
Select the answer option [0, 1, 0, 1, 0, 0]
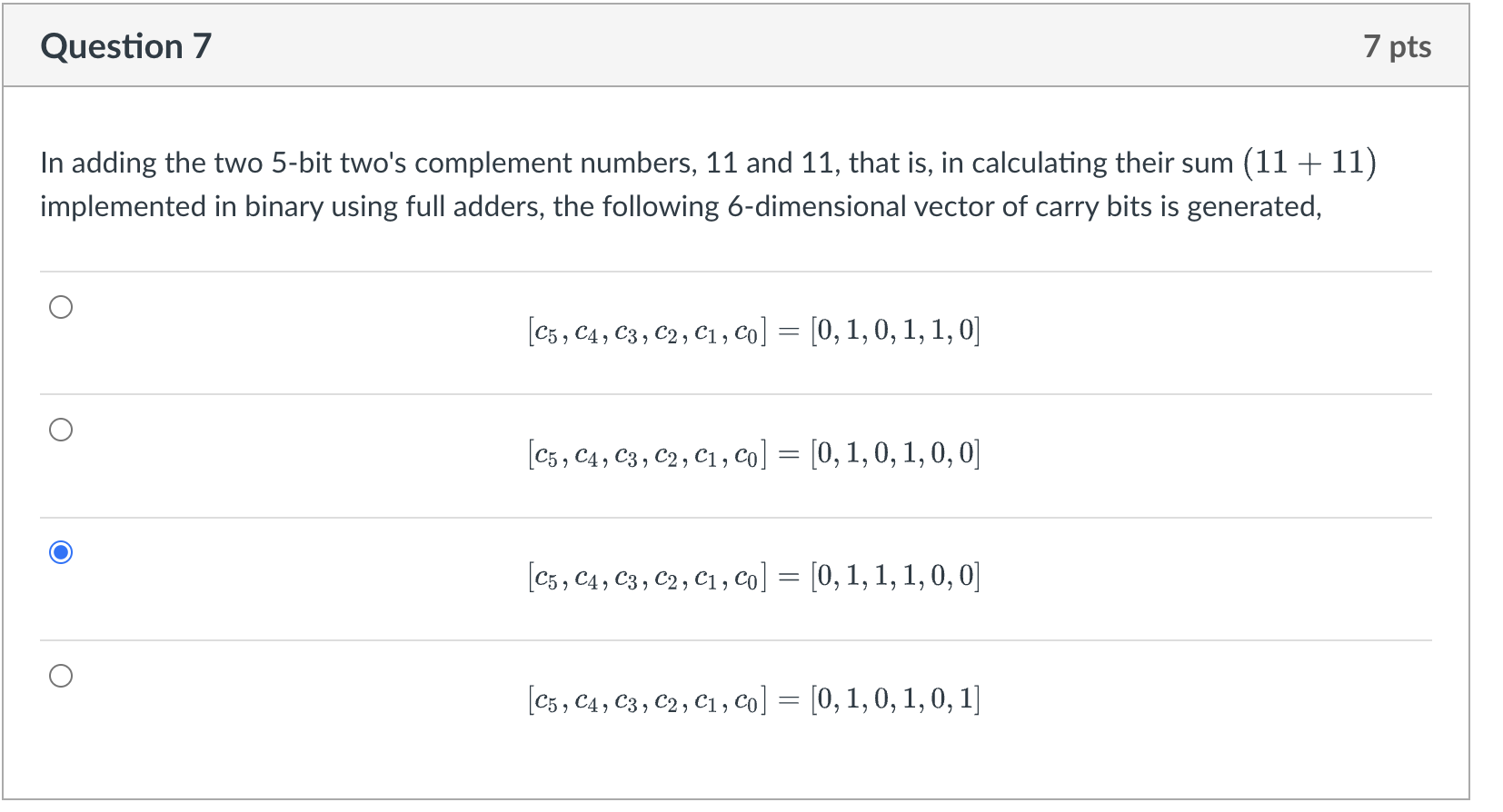coord(60,430)
